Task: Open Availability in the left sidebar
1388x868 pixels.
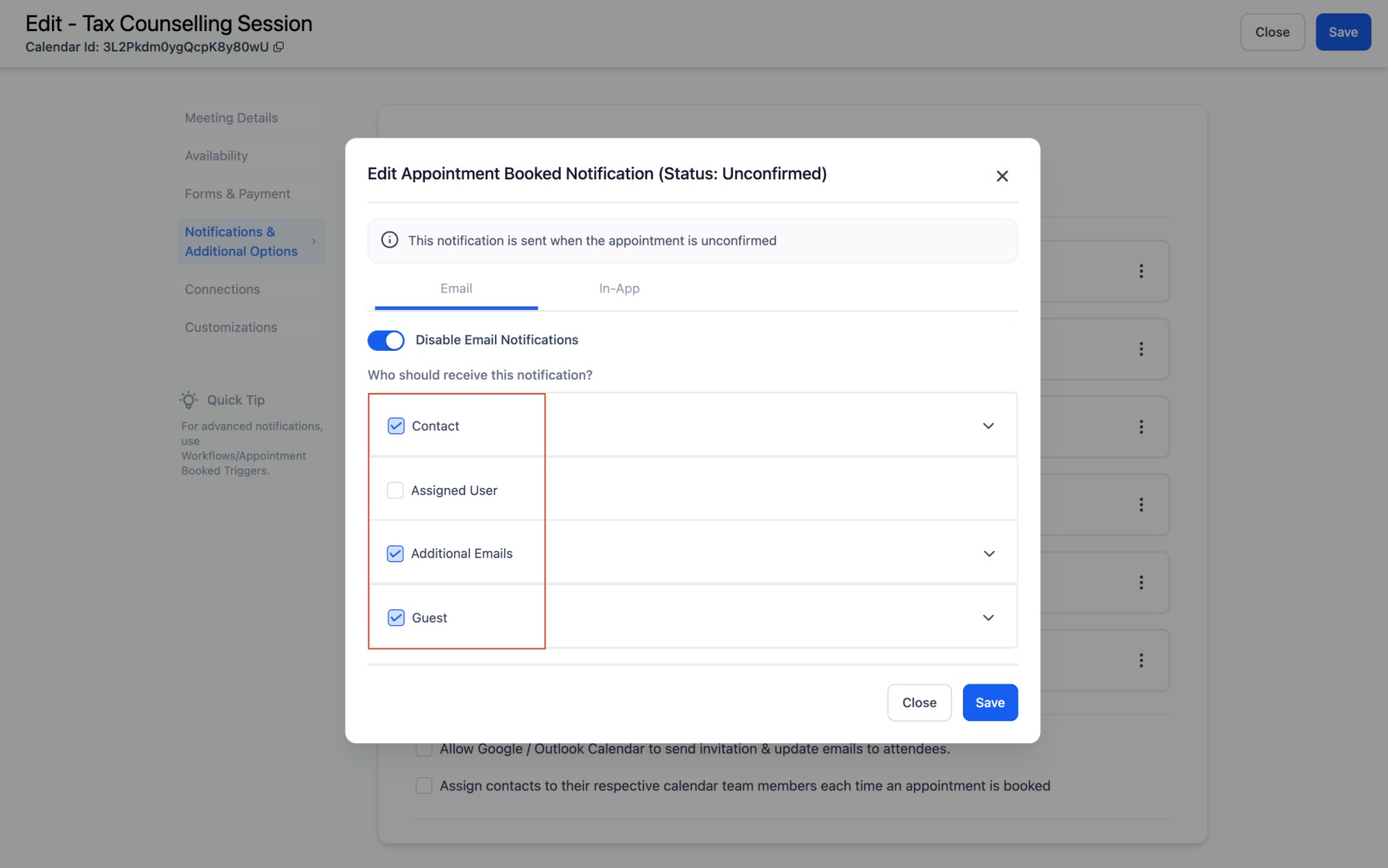Action: (x=216, y=156)
